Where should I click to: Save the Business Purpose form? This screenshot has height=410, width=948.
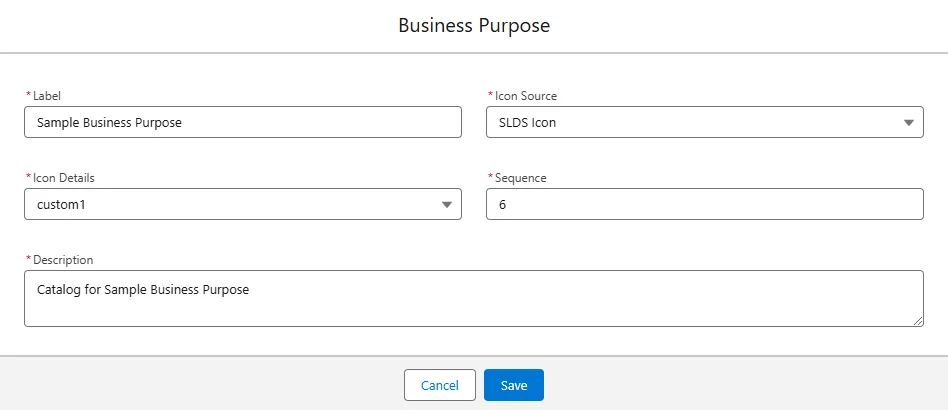513,385
